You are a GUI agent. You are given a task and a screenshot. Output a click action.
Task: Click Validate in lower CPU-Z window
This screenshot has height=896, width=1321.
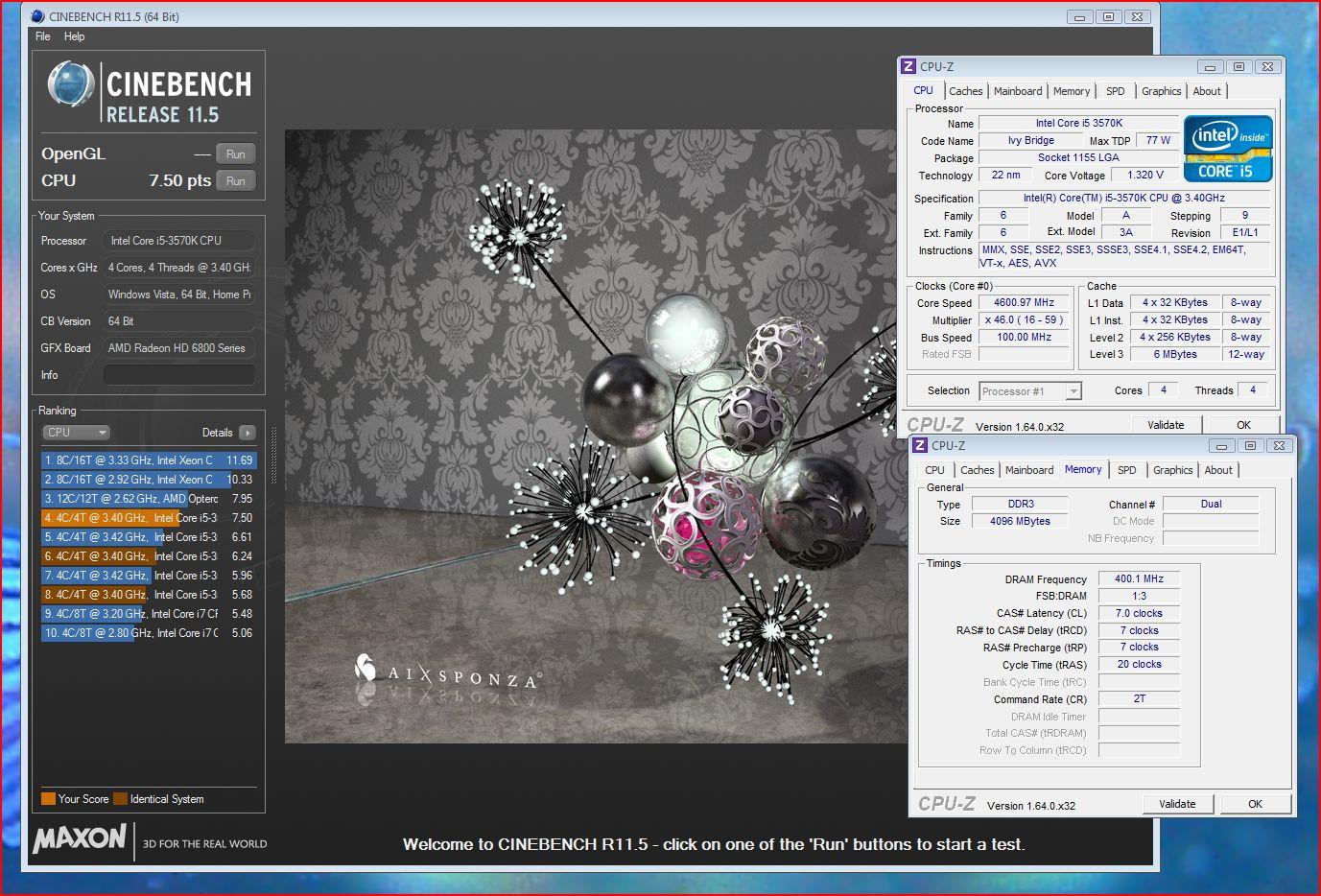coord(1177,804)
